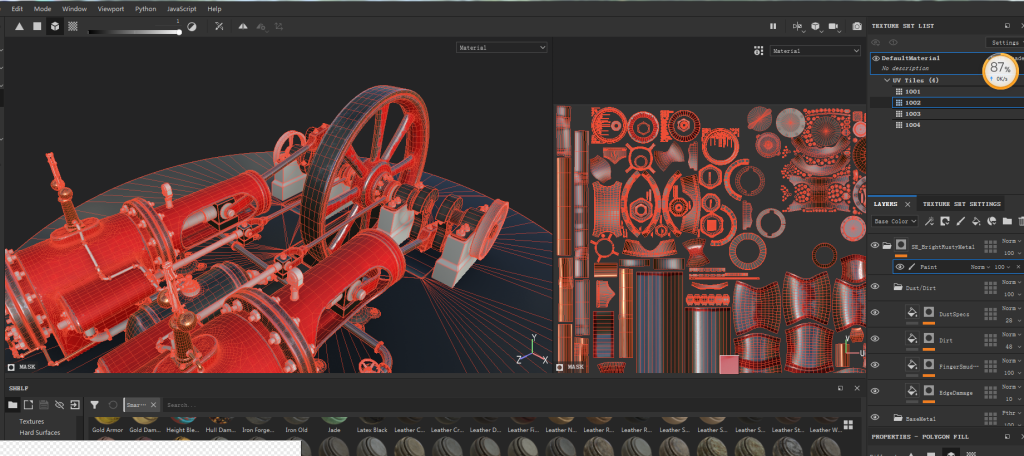This screenshot has height=456, width=1024.
Task: Toggle the symmetry icon in toolbar
Action: click(243, 27)
